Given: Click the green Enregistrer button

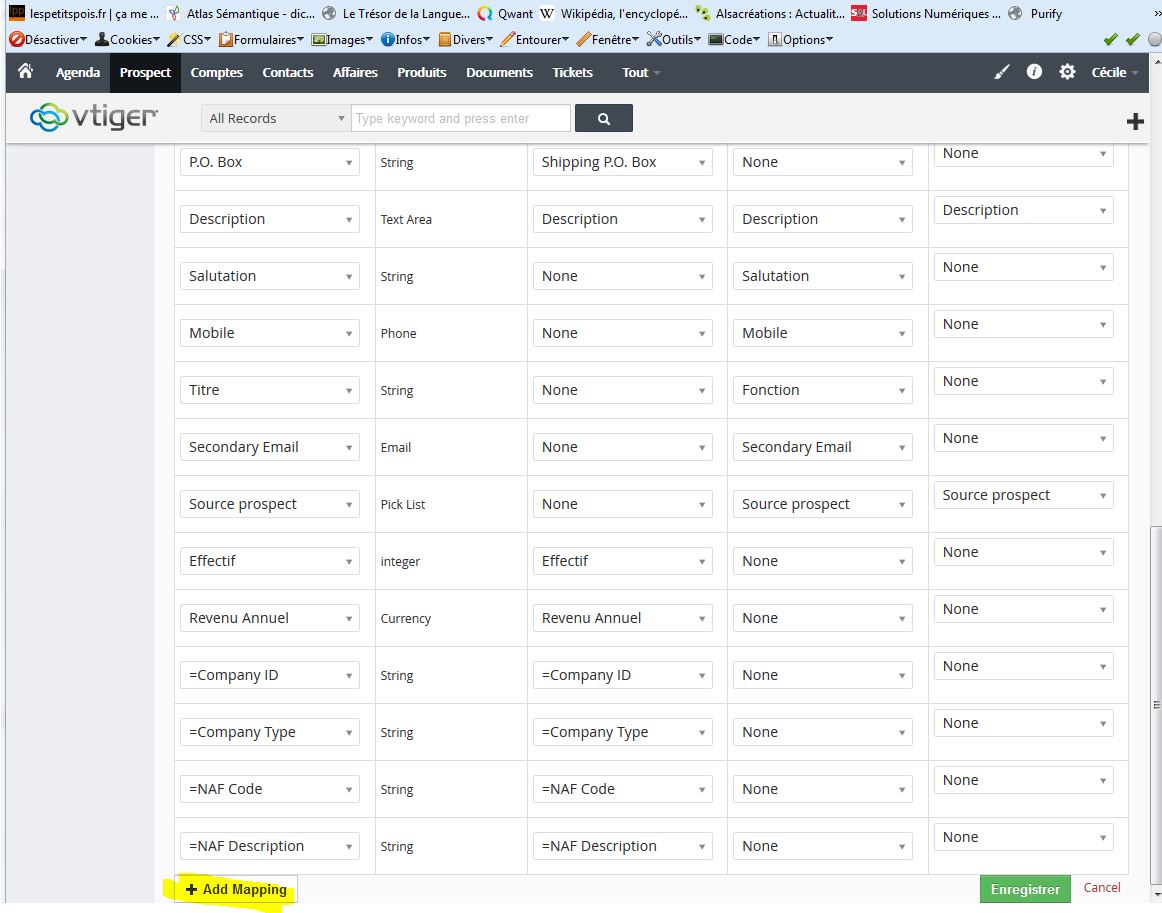Looking at the screenshot, I should point(1024,889).
